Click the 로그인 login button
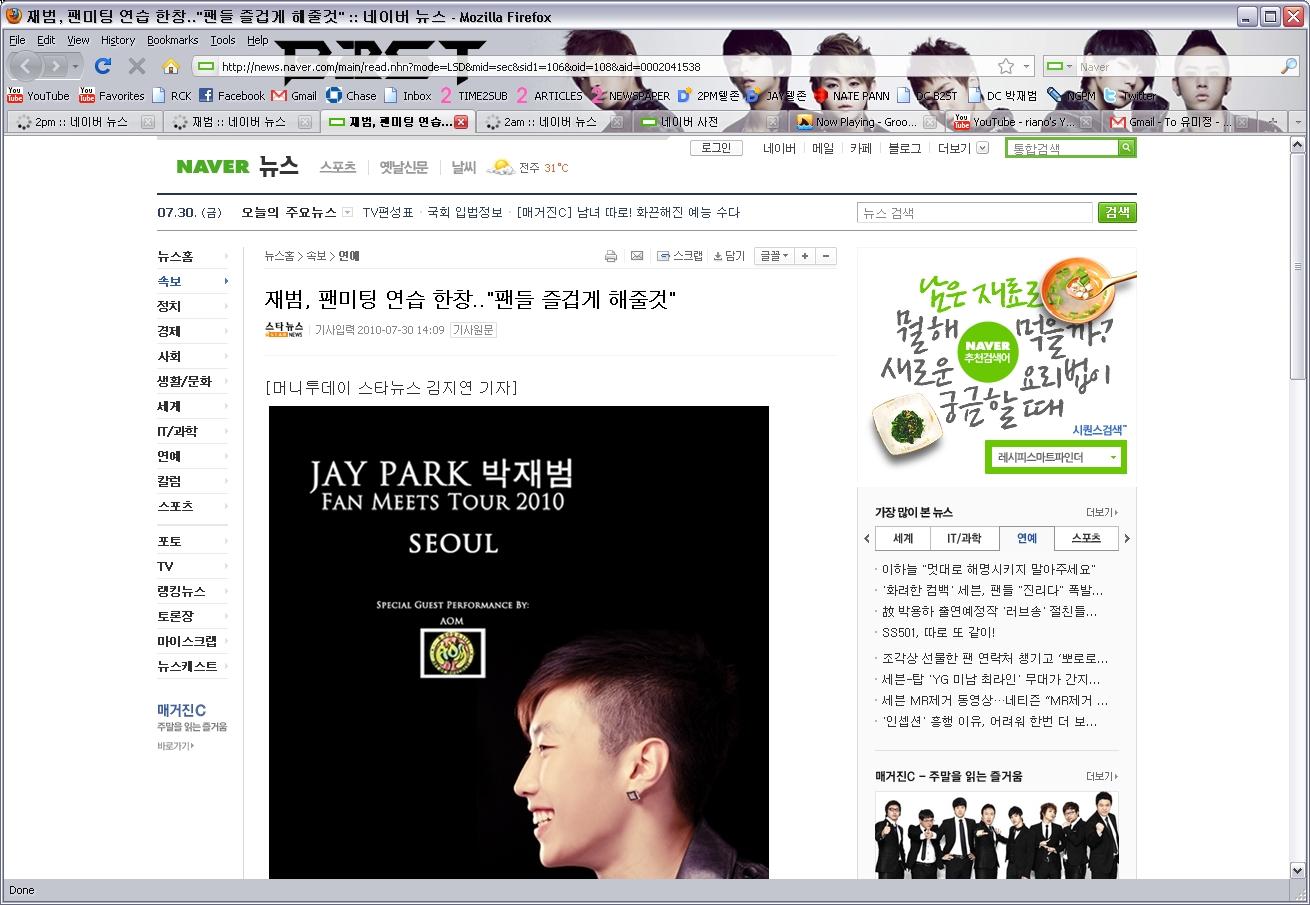Screen dimensions: 1310x905 716,148
